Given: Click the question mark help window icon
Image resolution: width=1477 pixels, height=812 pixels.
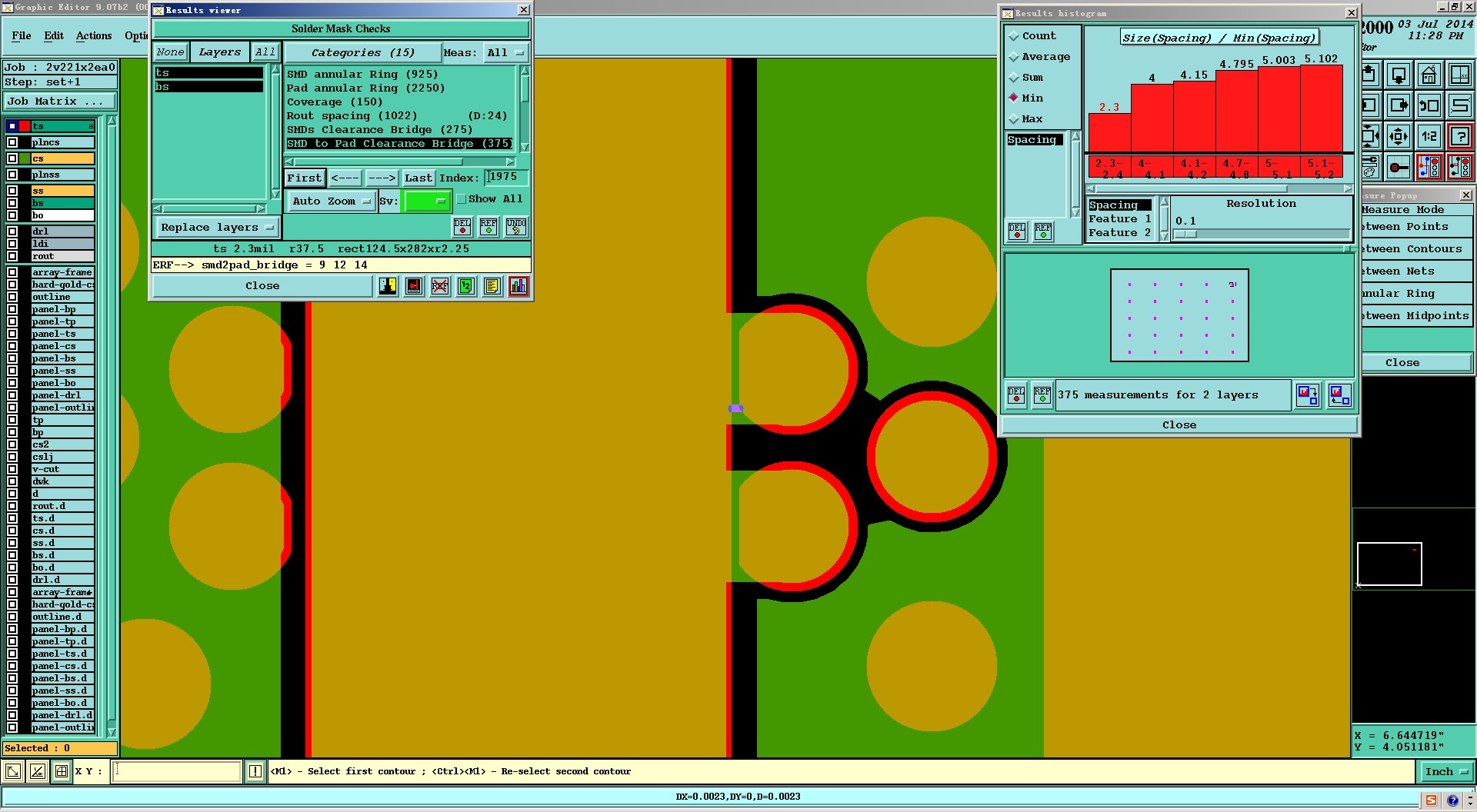Looking at the screenshot, I should (x=1459, y=137).
